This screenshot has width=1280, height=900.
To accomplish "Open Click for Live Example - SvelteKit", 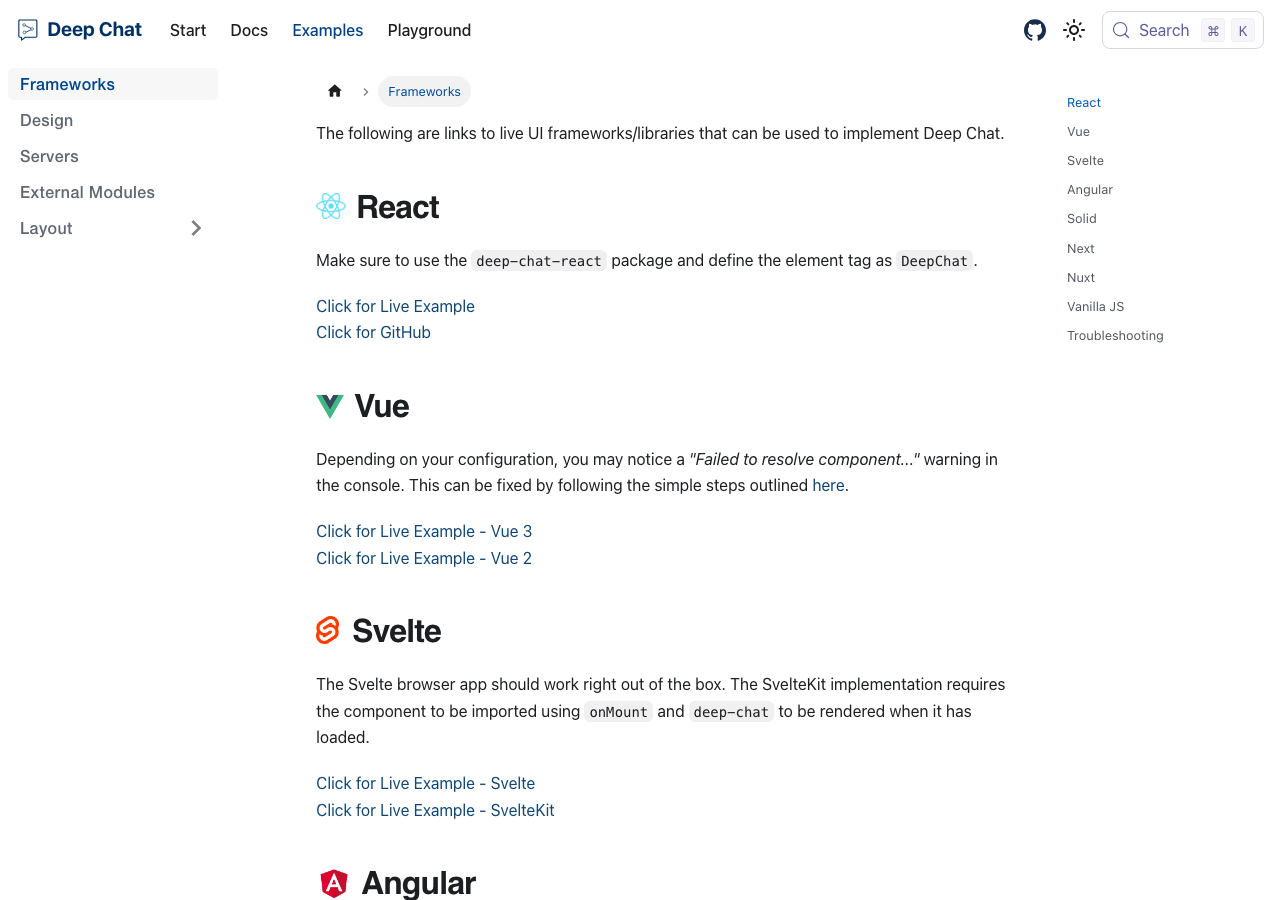I will click(x=435, y=810).
